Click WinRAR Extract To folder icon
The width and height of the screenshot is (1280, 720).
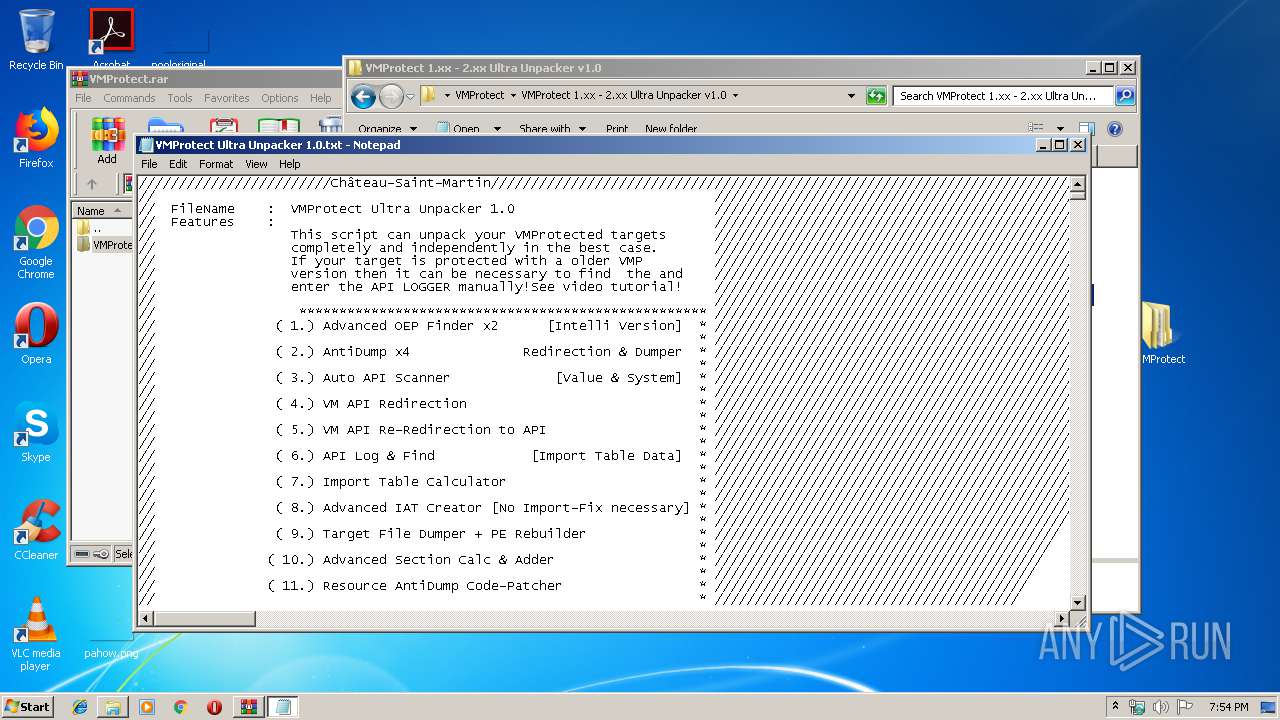tap(165, 126)
